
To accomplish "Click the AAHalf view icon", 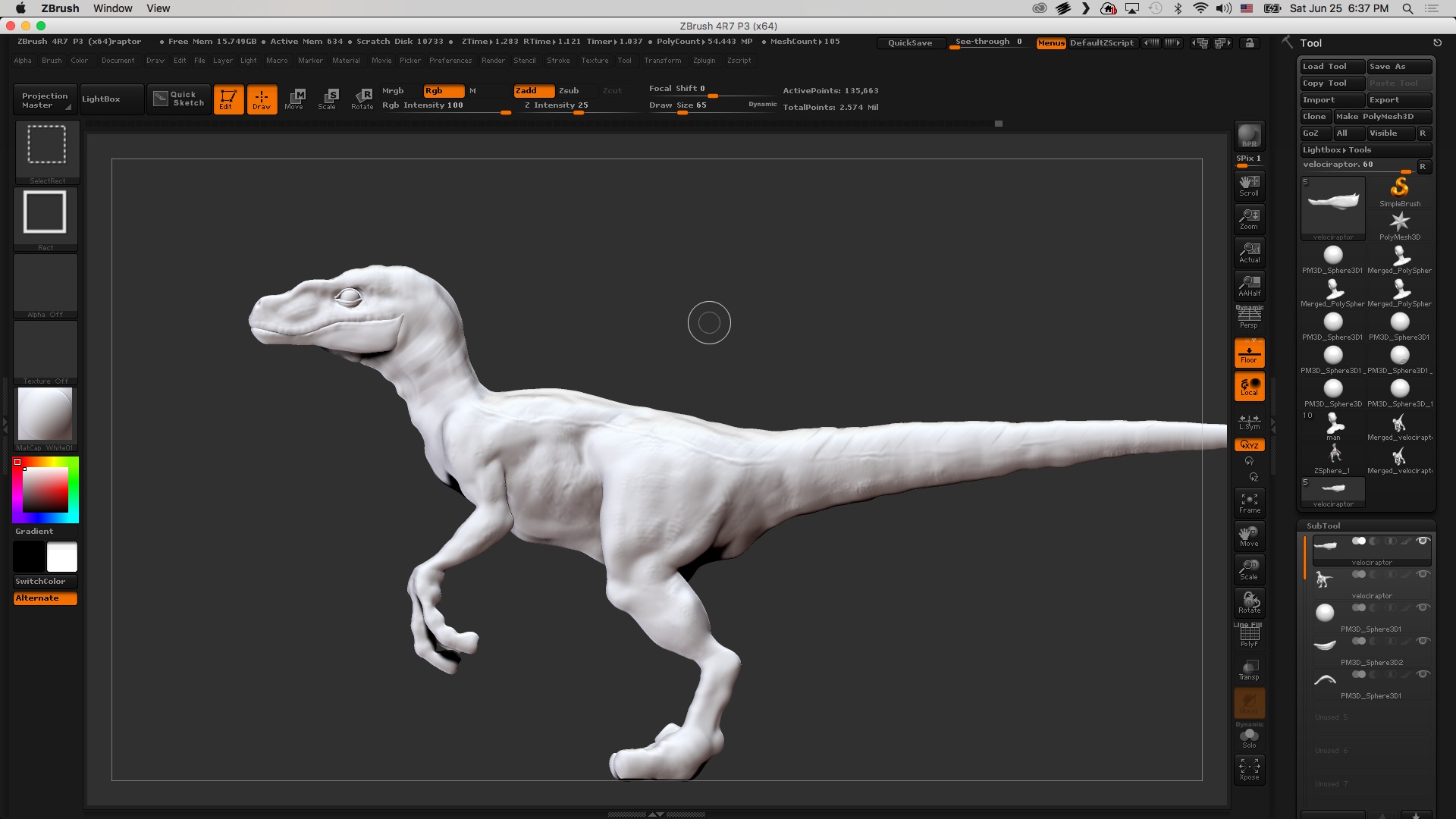I will pyautogui.click(x=1249, y=286).
